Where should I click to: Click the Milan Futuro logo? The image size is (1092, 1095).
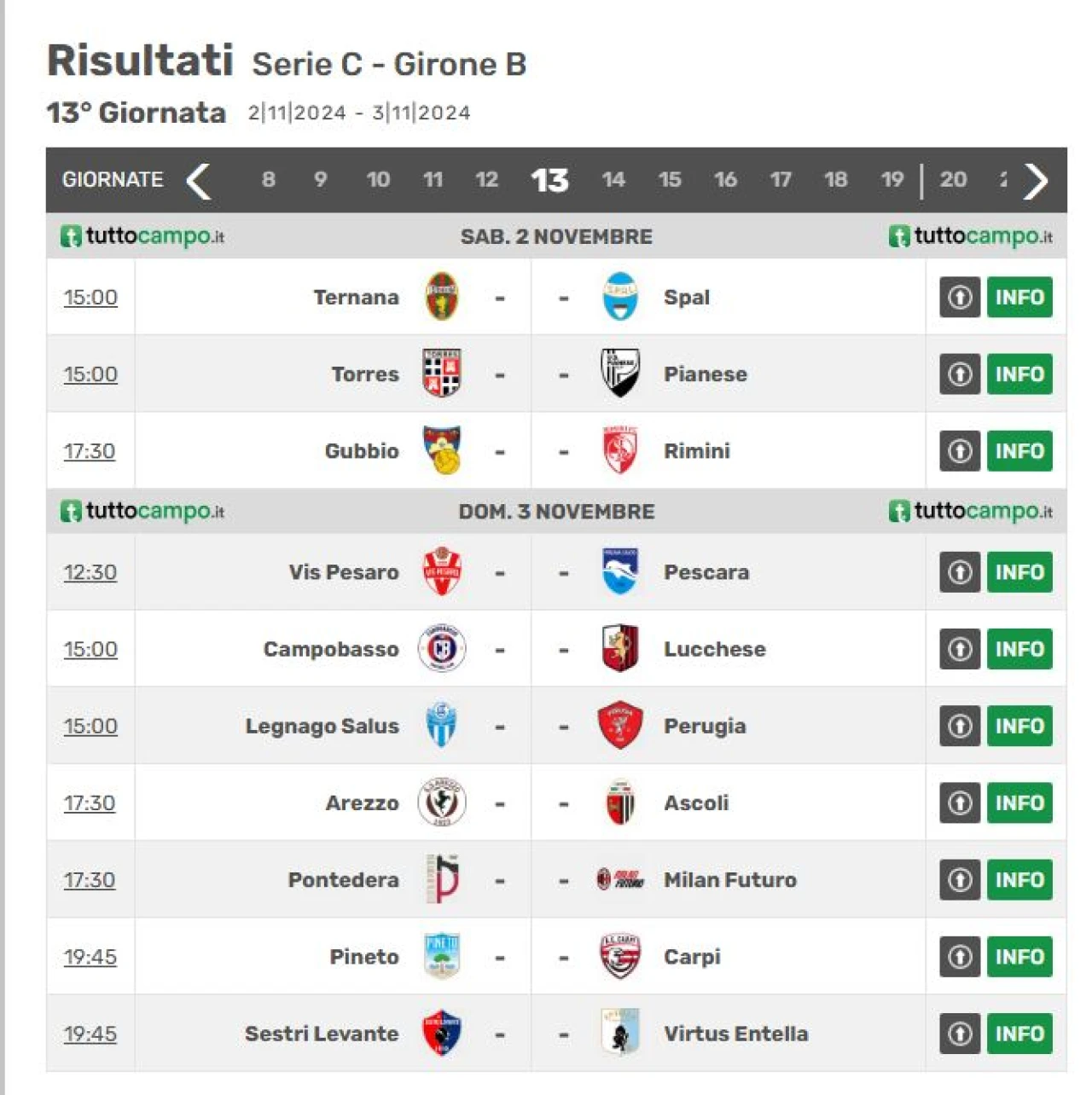(x=620, y=879)
